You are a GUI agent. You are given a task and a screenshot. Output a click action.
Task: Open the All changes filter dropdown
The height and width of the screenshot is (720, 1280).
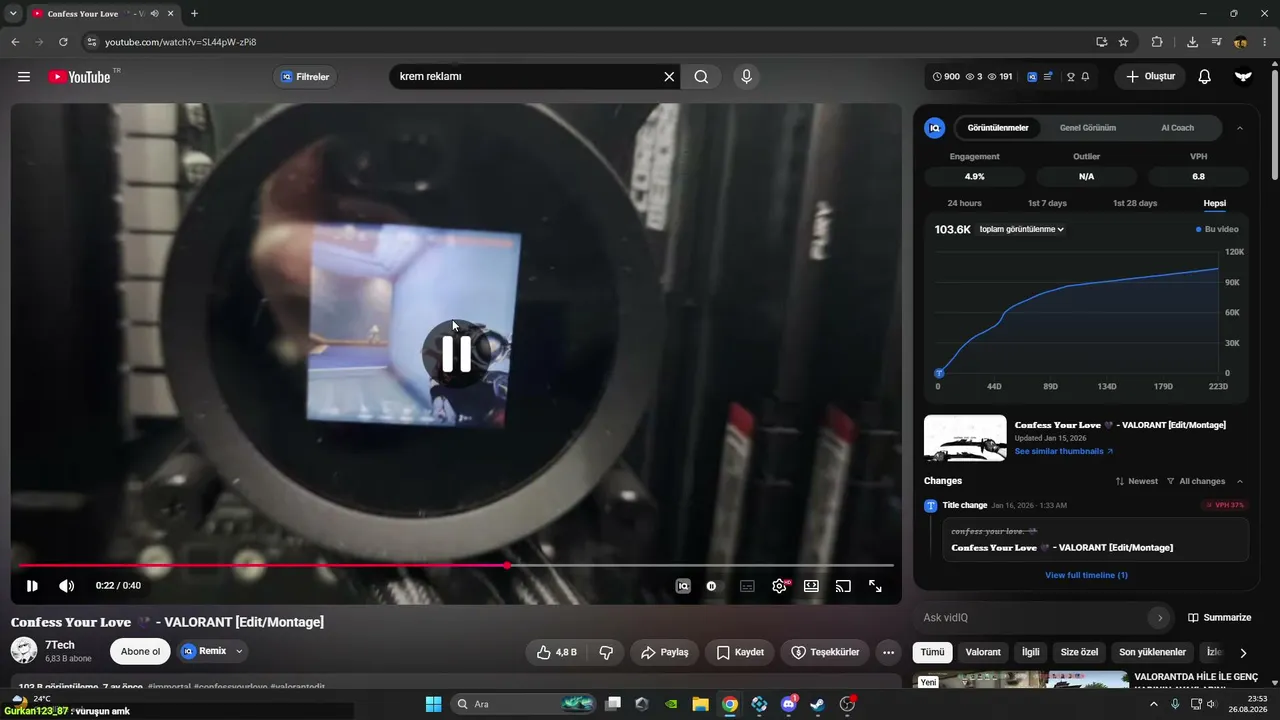[x=1196, y=481]
